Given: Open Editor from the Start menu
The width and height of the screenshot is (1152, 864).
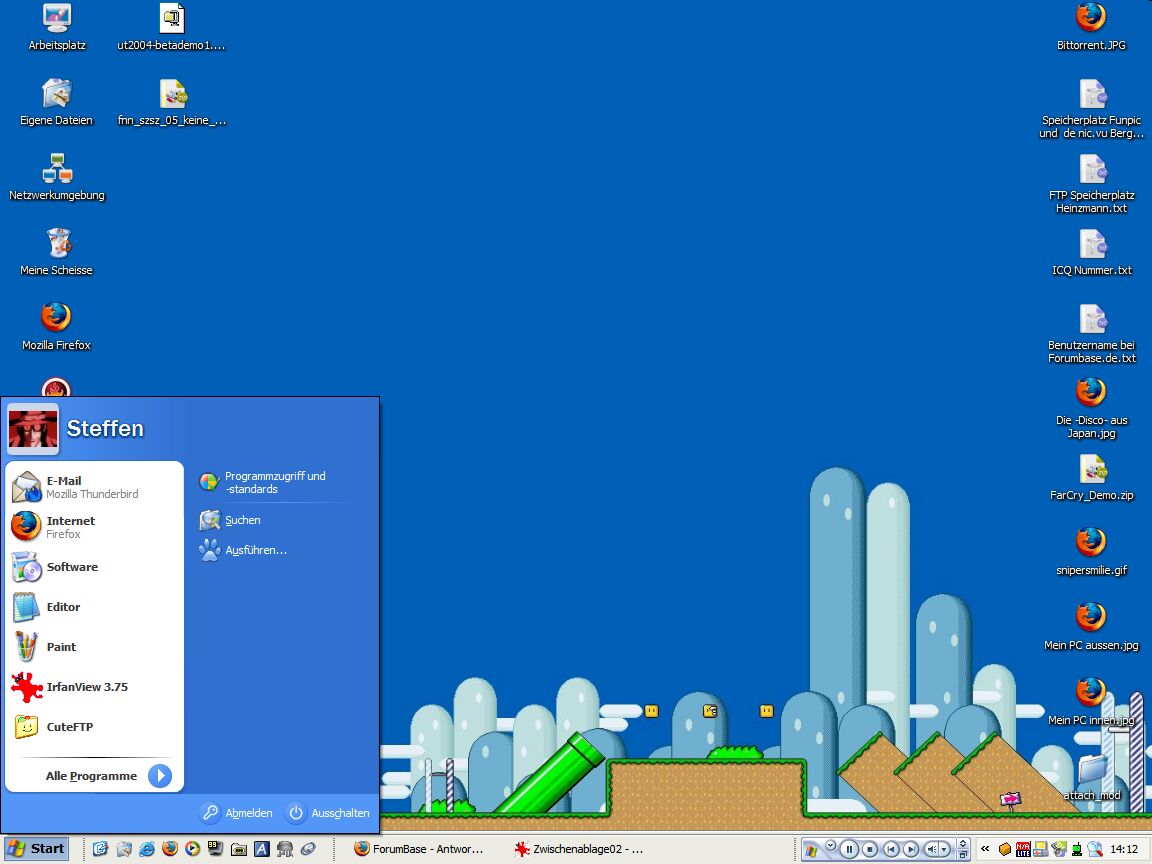Looking at the screenshot, I should [94, 607].
